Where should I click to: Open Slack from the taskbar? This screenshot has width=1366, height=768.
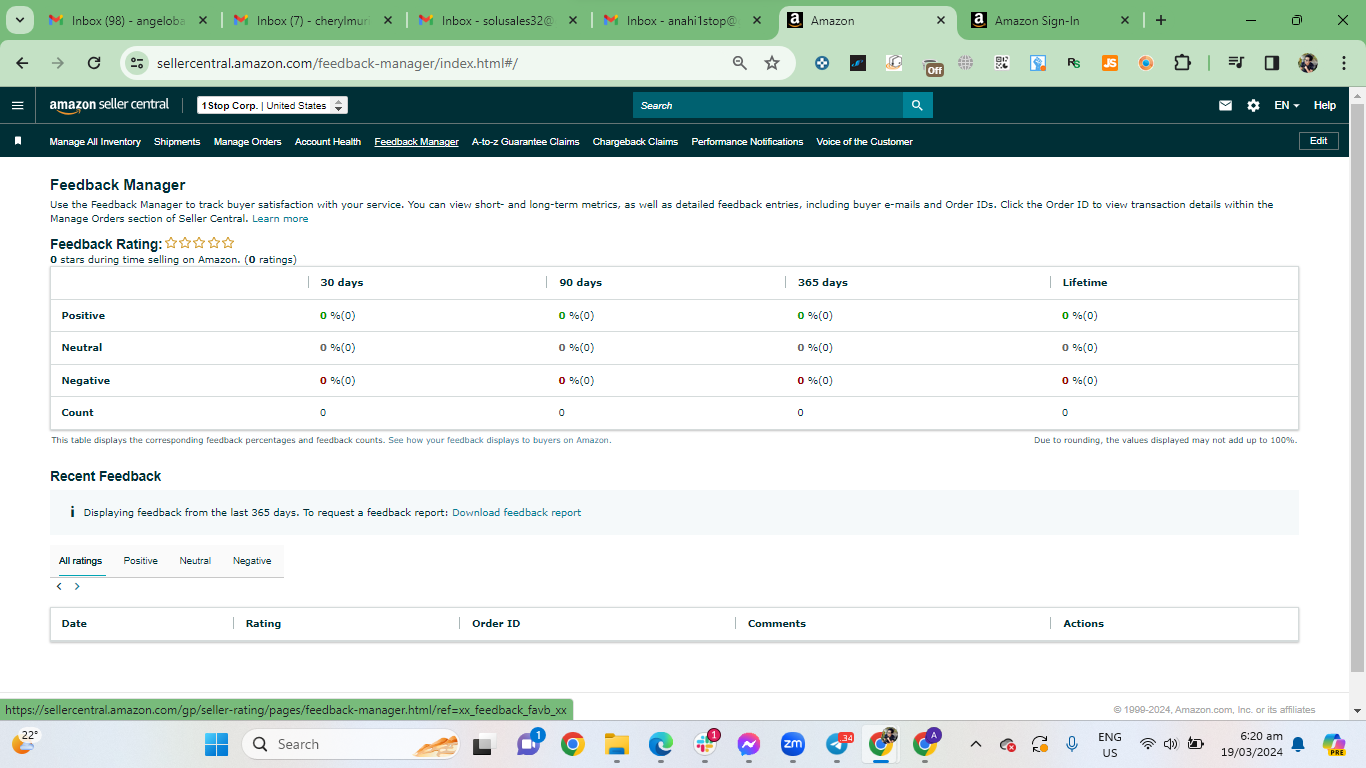[x=705, y=744]
